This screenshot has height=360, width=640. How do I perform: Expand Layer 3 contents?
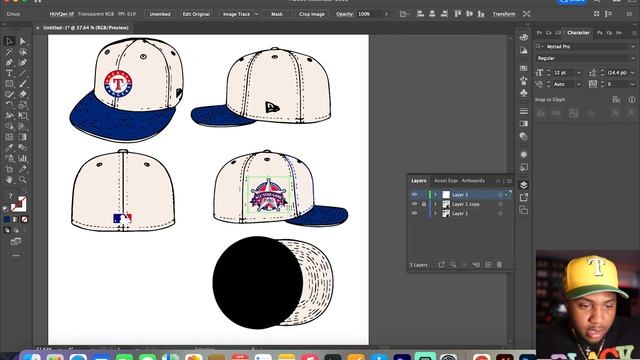pos(435,195)
